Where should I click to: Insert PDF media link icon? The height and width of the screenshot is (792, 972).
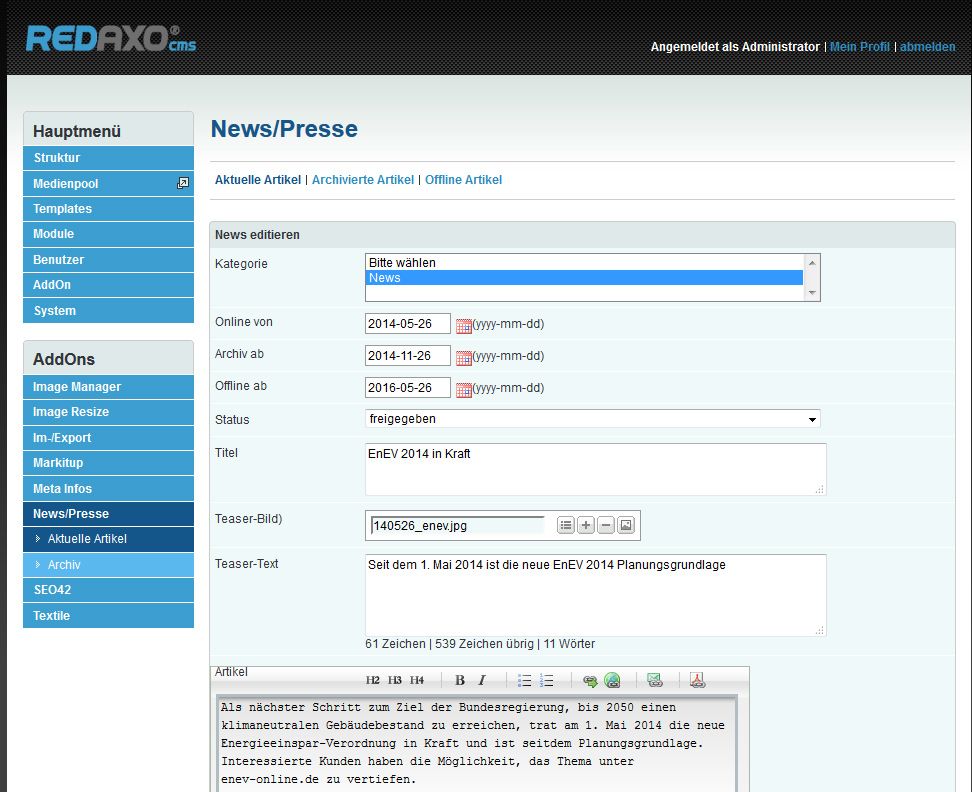tap(697, 680)
